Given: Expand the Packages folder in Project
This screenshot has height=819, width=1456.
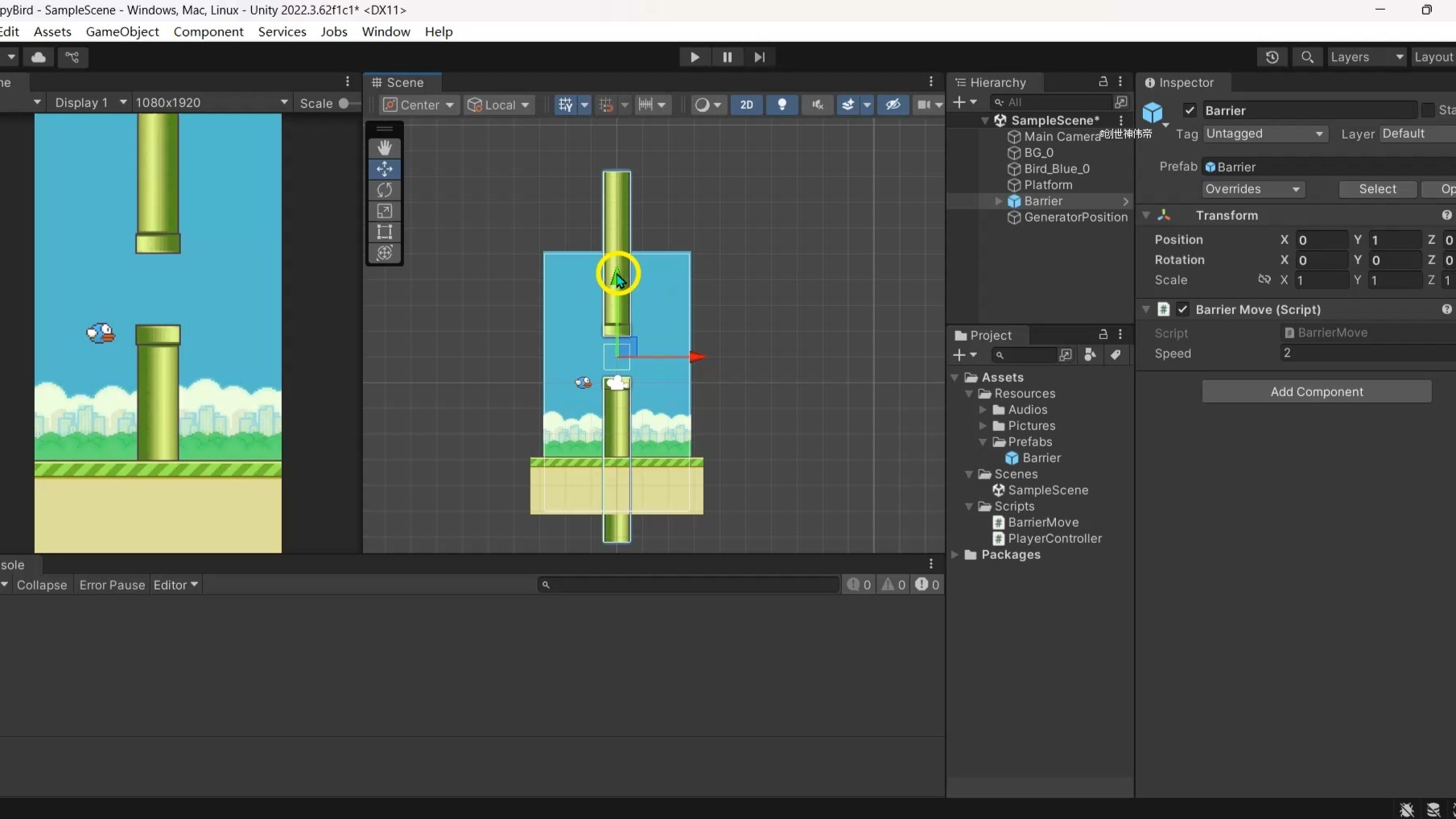Looking at the screenshot, I should pyautogui.click(x=955, y=555).
